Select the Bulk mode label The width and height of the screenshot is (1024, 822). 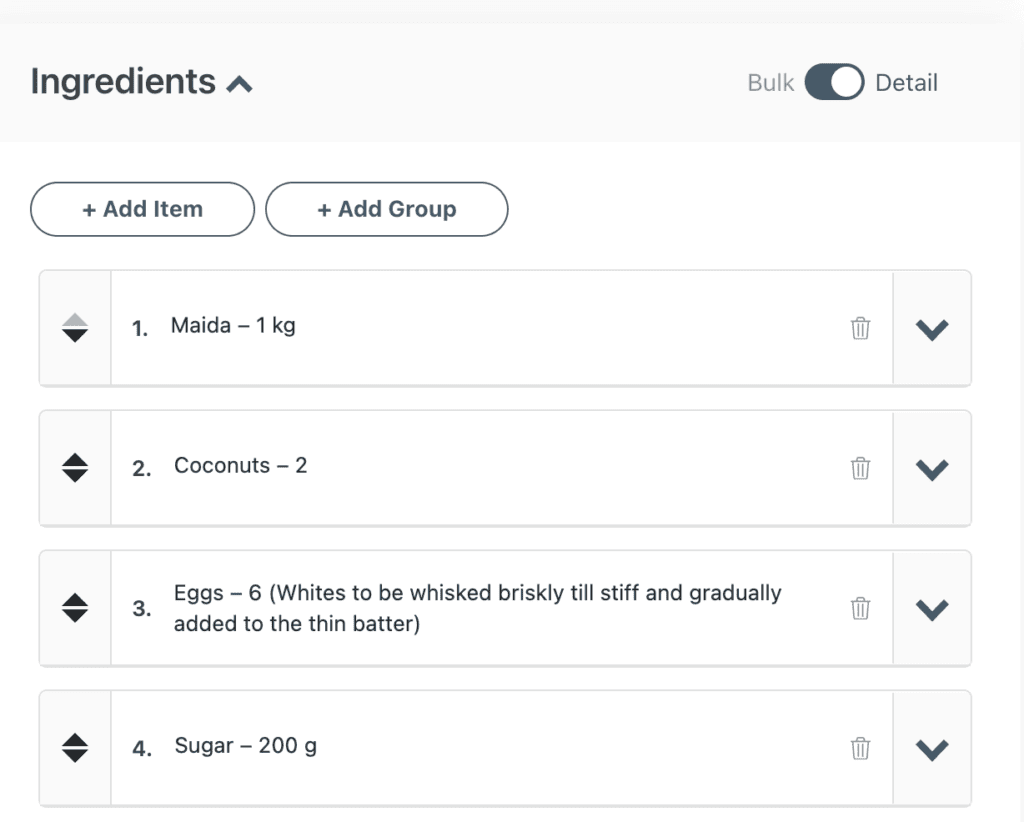click(x=770, y=83)
